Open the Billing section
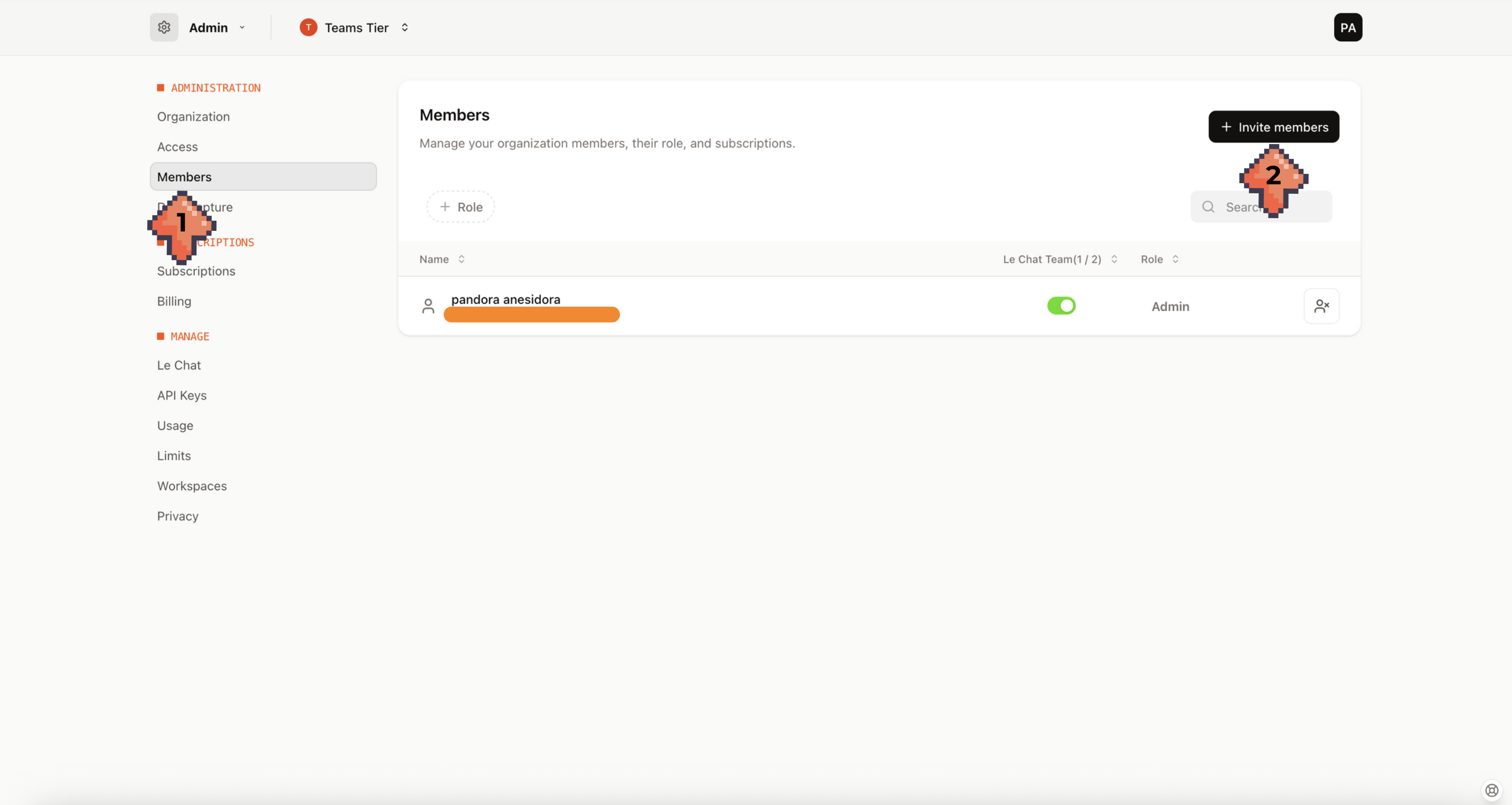The image size is (1512, 805). pyautogui.click(x=174, y=301)
